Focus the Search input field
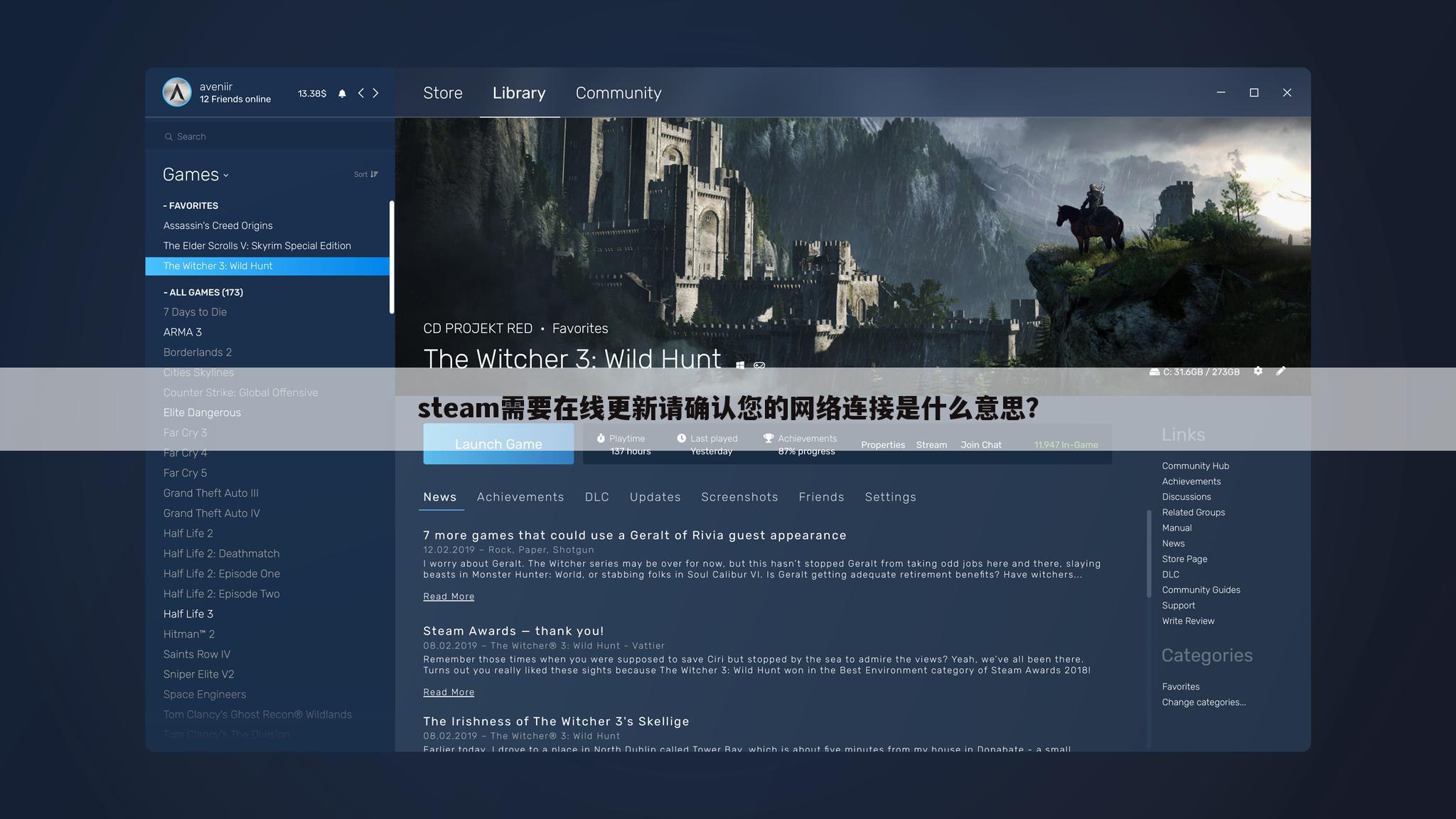Screen dimensions: 1456x819 (x=270, y=136)
